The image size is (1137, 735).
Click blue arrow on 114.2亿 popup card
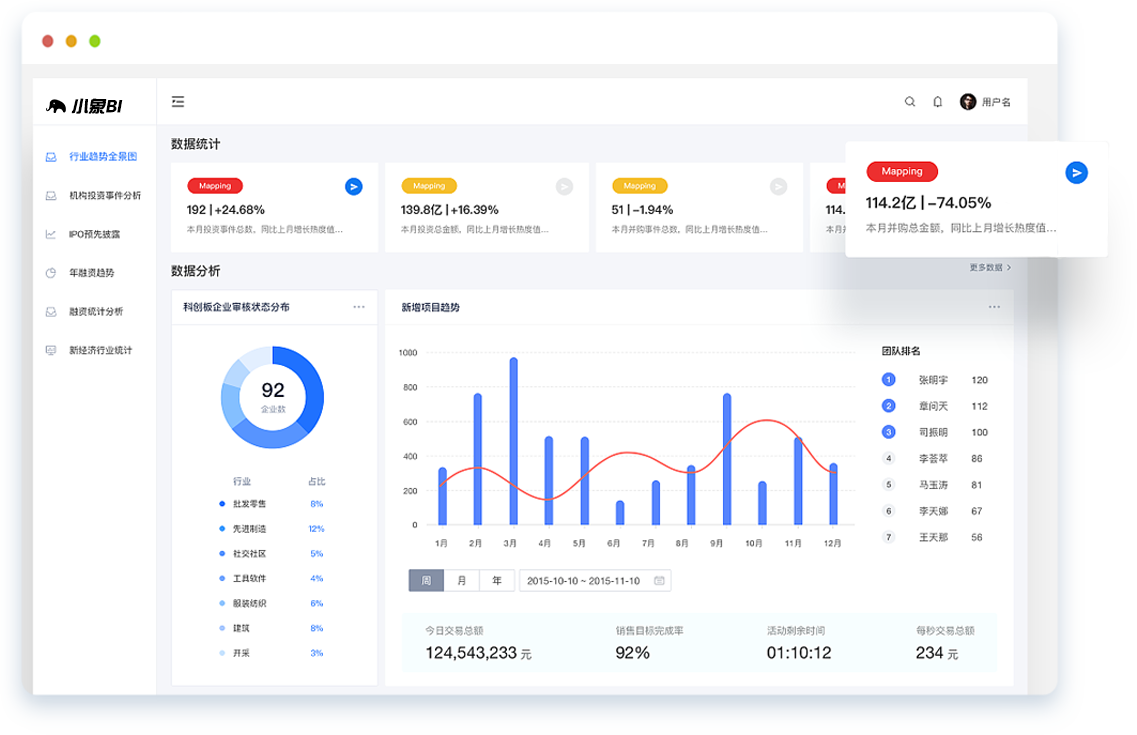(x=1076, y=173)
